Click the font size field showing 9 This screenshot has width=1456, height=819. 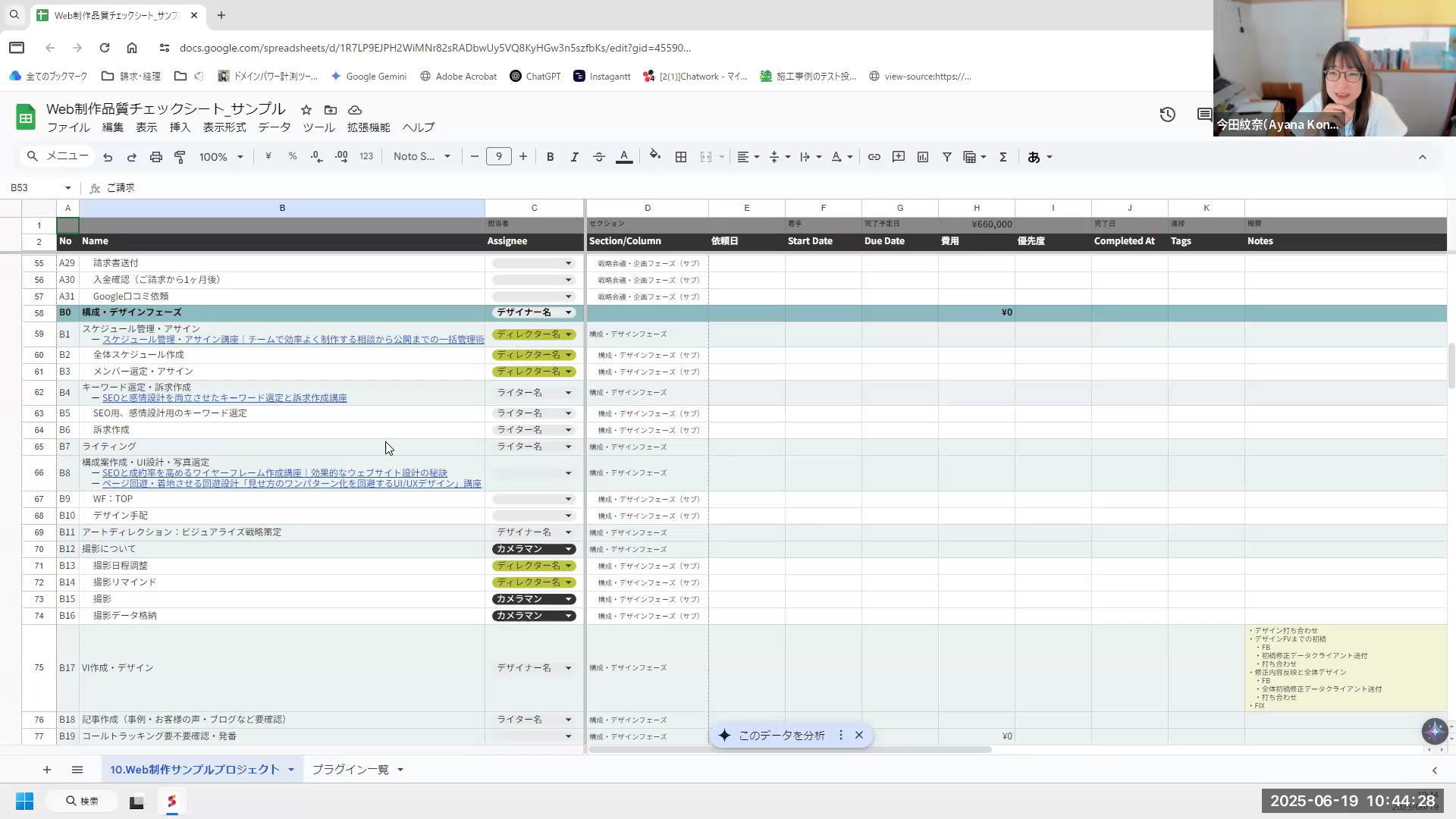click(498, 156)
